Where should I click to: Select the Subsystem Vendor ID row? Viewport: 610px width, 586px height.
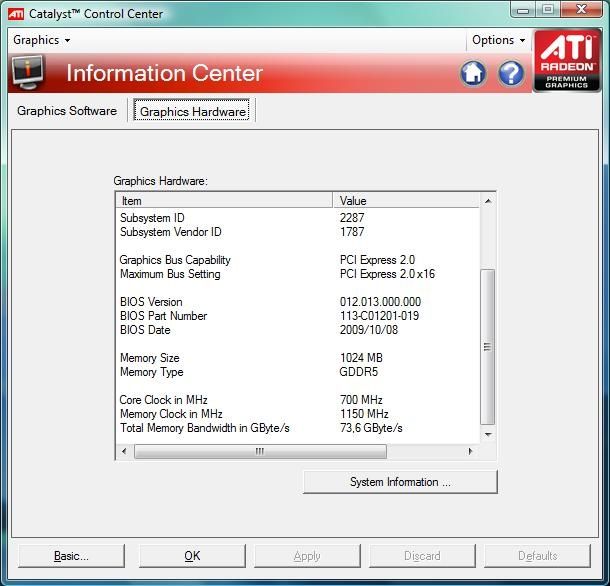click(x=298, y=232)
